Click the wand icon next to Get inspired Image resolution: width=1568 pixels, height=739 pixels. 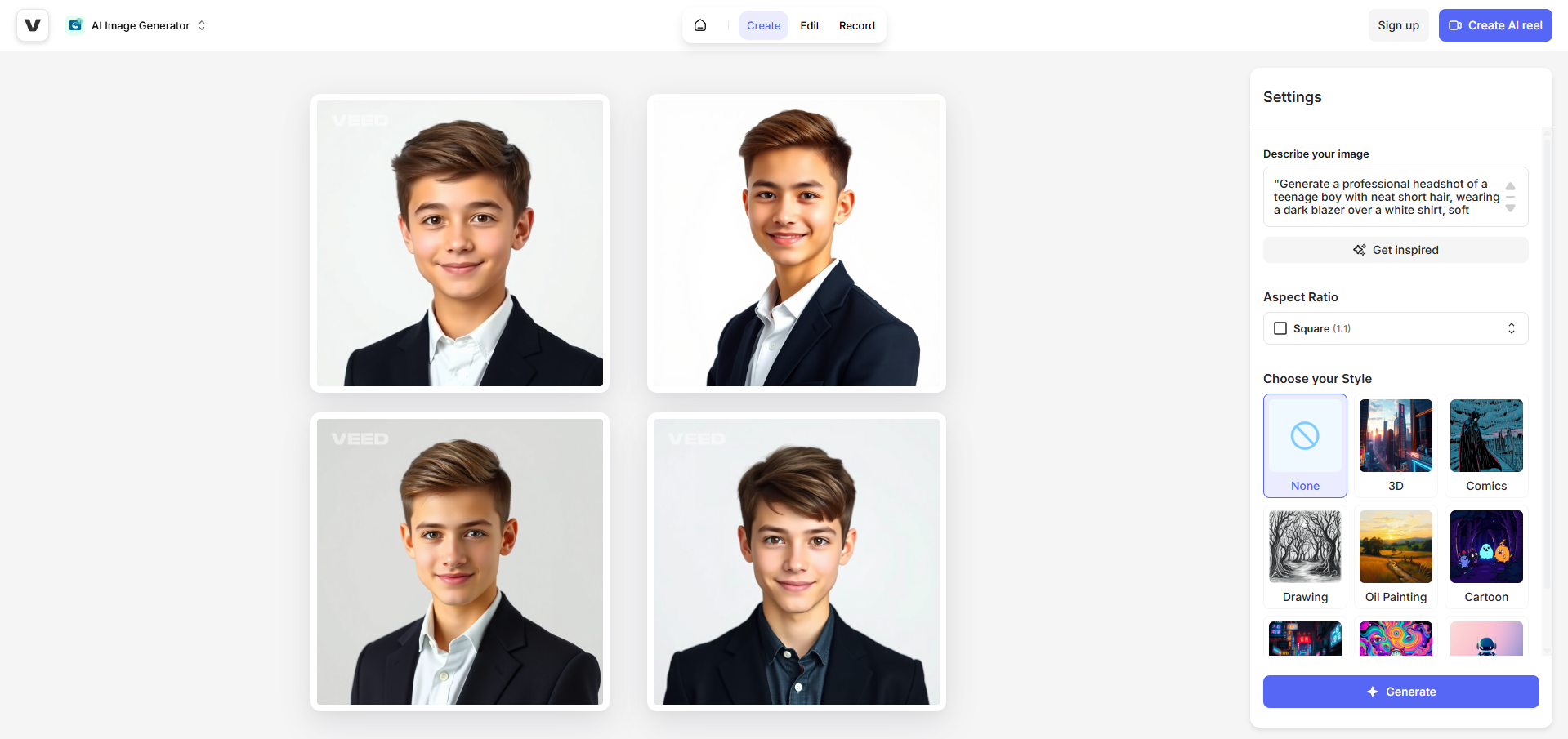(1359, 250)
